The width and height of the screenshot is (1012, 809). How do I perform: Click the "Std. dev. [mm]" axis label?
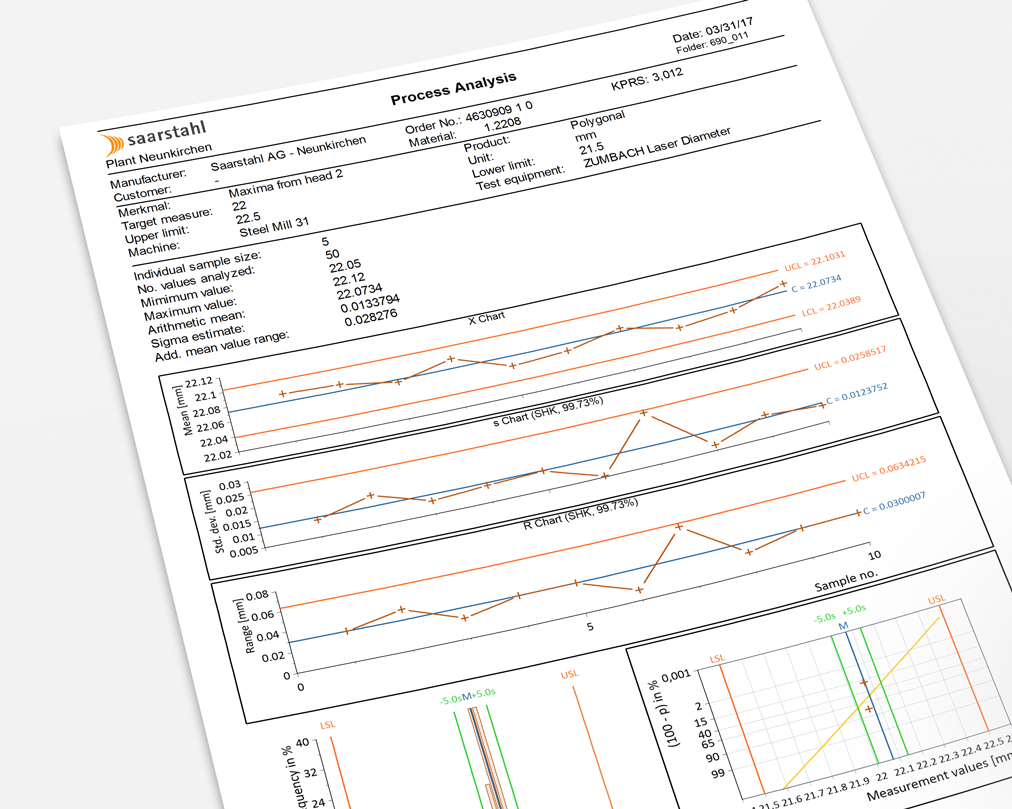tap(213, 522)
